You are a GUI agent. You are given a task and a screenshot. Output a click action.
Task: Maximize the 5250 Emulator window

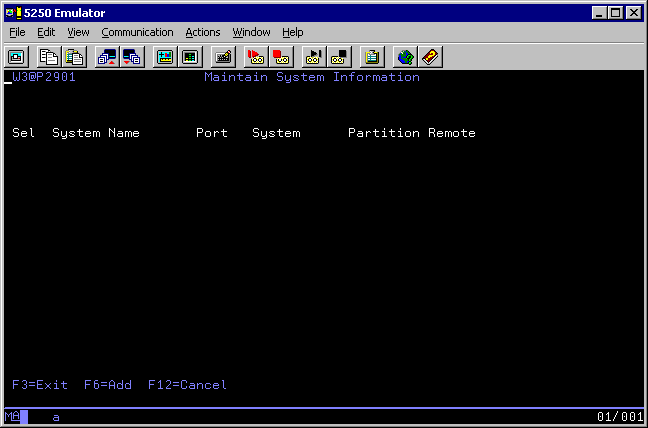pos(615,13)
